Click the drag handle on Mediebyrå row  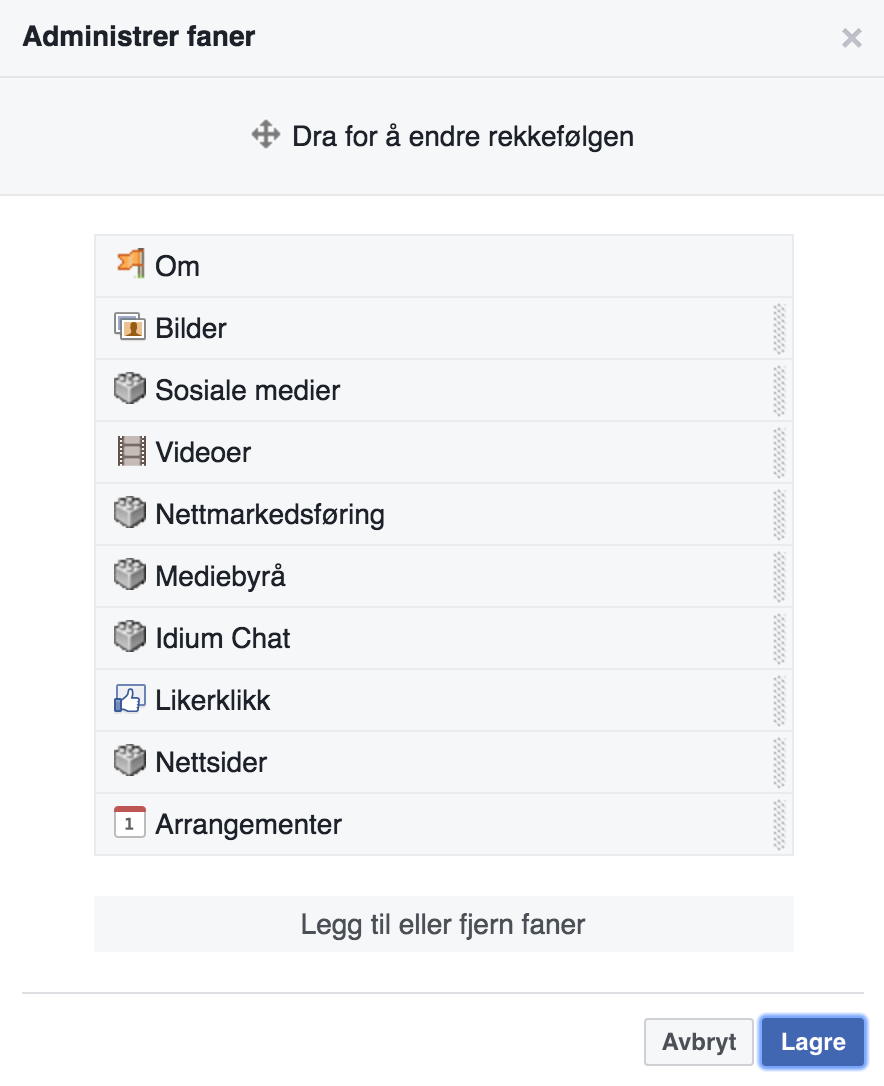click(x=779, y=576)
